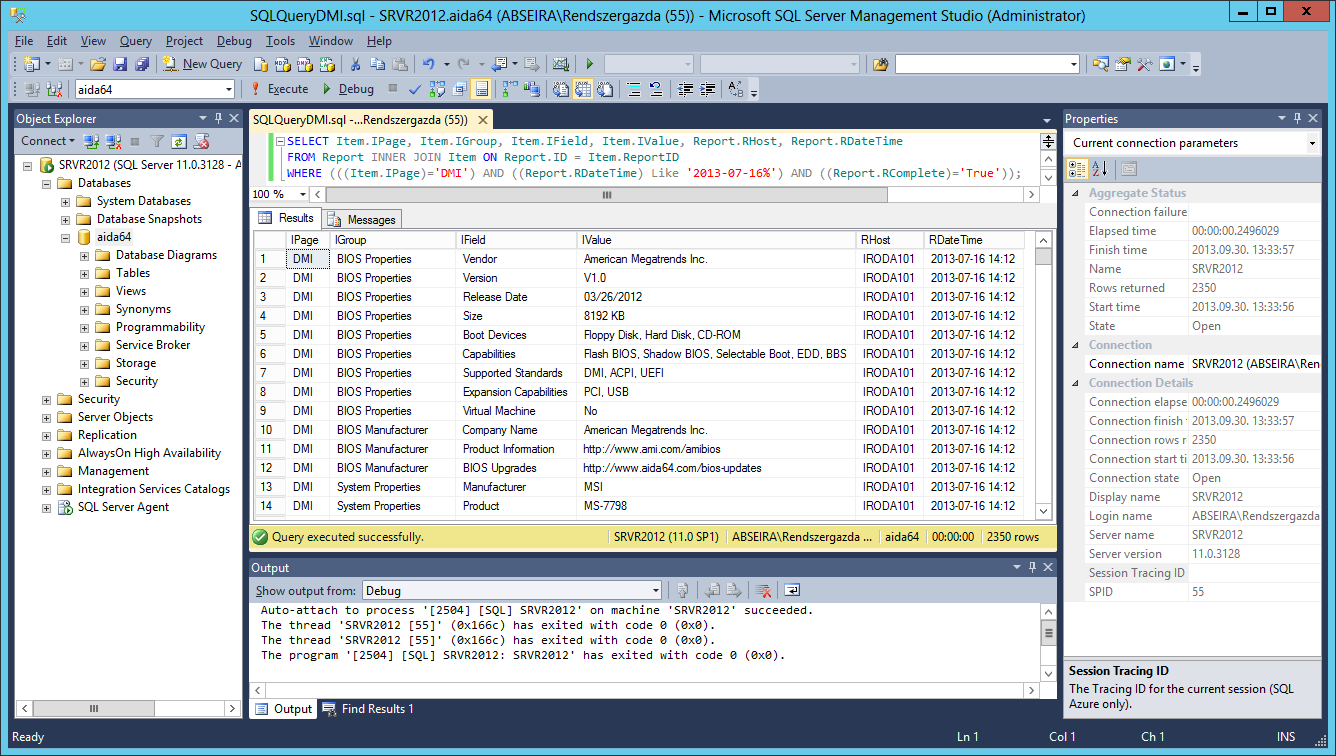Click the Find input box in the toolbar
1336x756 pixels.
click(x=987, y=63)
